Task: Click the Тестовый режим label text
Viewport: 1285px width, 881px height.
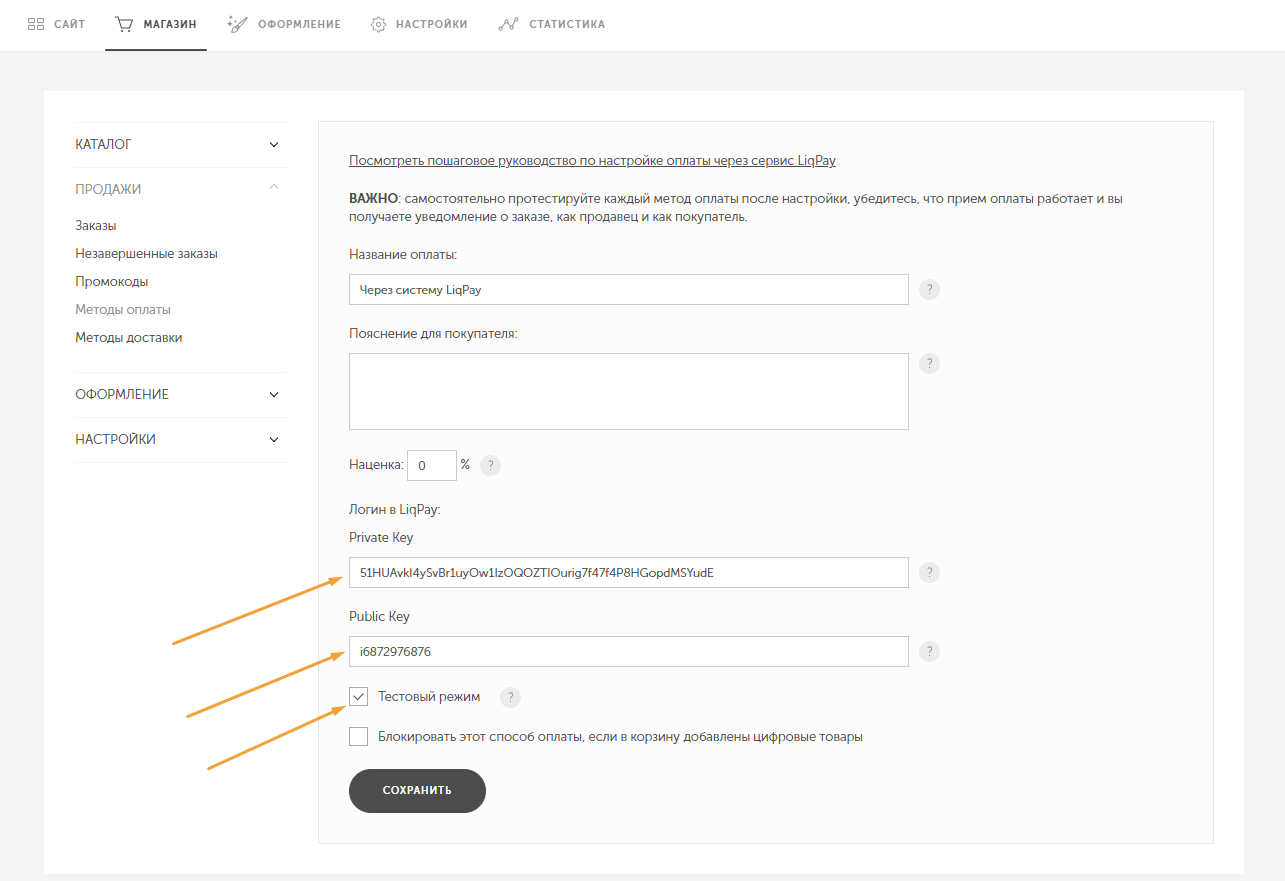Action: click(429, 697)
